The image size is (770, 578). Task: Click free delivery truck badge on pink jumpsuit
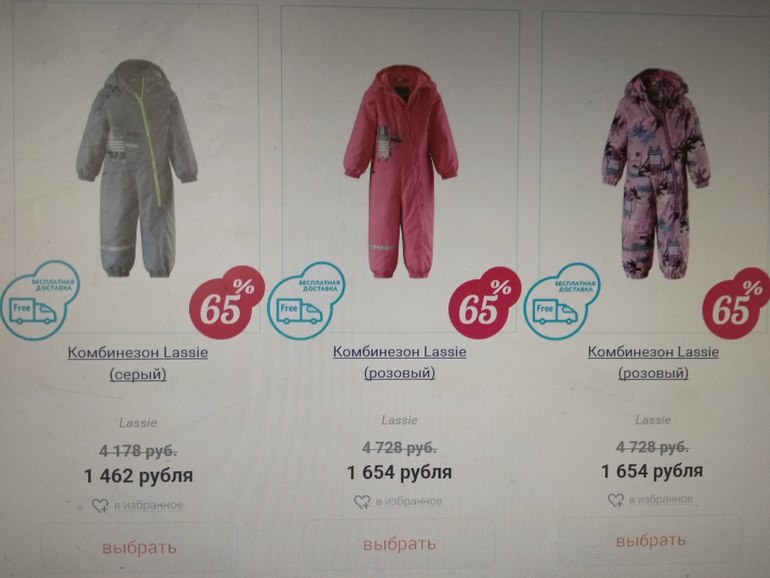(306, 302)
